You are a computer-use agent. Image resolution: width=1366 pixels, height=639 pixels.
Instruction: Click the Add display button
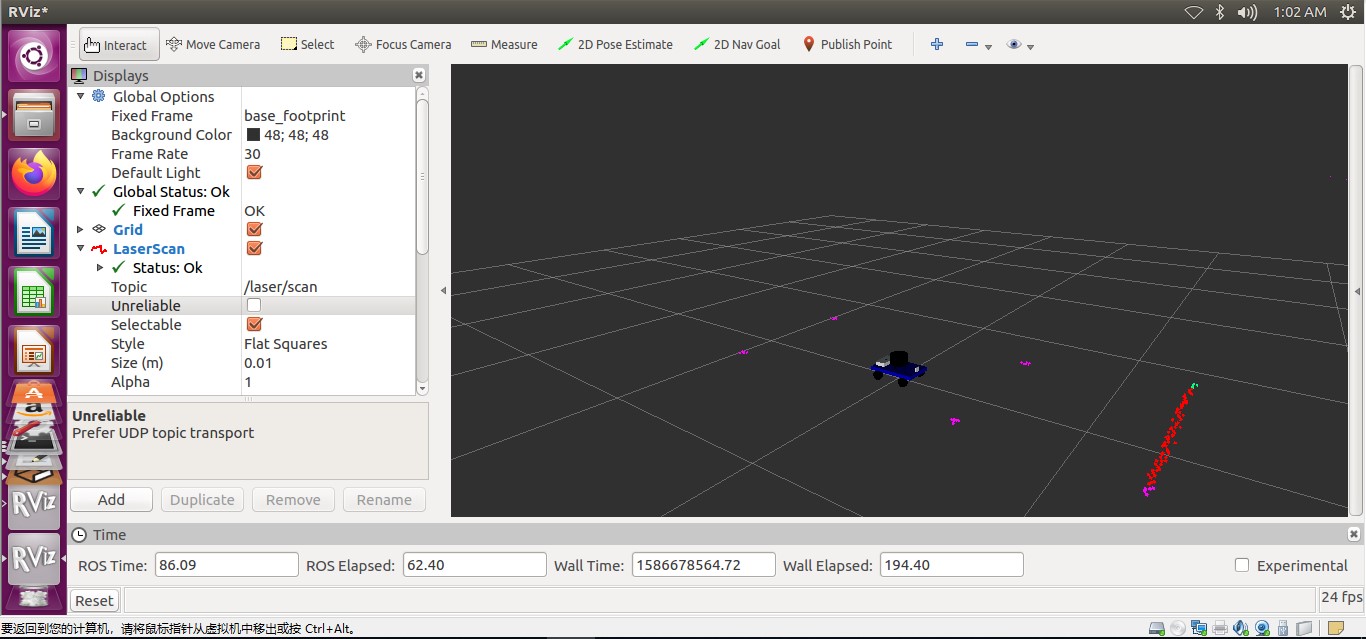[x=111, y=500]
